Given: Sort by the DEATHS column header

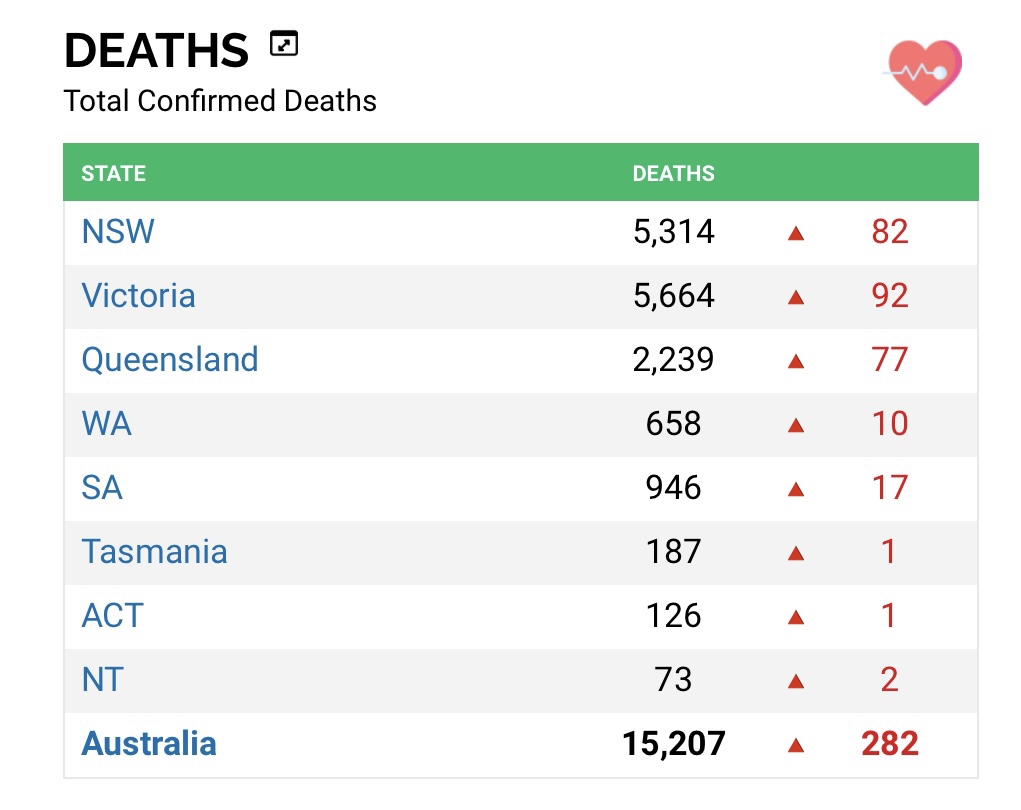Looking at the screenshot, I should (673, 173).
